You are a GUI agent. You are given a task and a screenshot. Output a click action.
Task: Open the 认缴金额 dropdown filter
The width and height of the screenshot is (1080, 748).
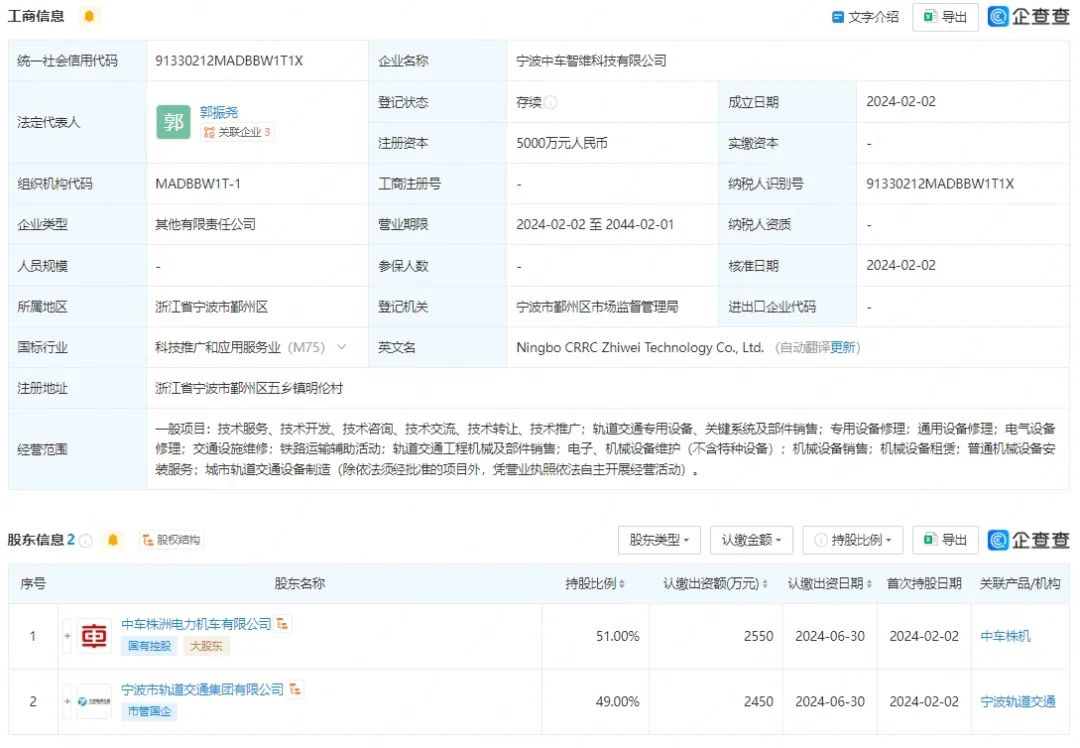pos(752,540)
